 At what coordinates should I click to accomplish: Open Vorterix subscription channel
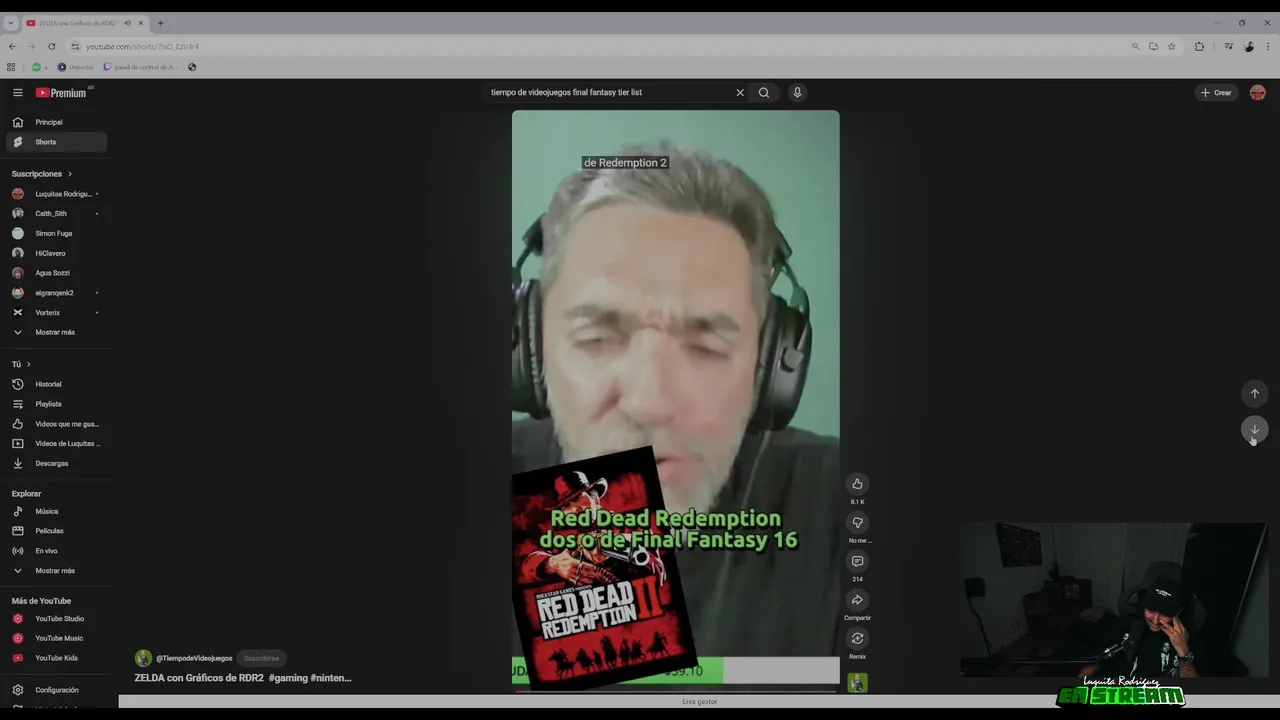(x=56, y=312)
